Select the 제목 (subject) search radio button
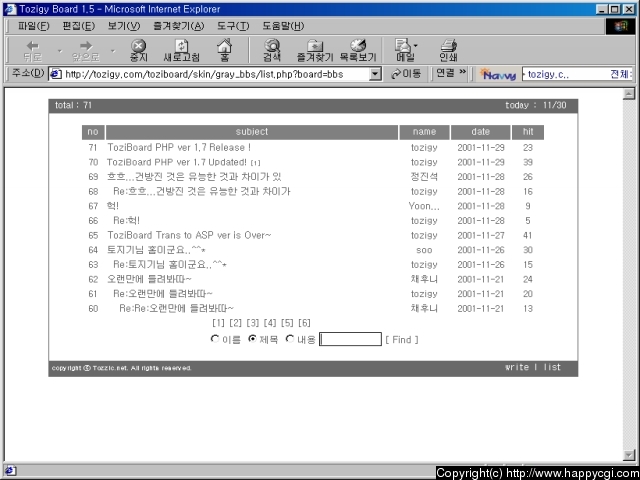The image size is (640, 480). coord(252,339)
